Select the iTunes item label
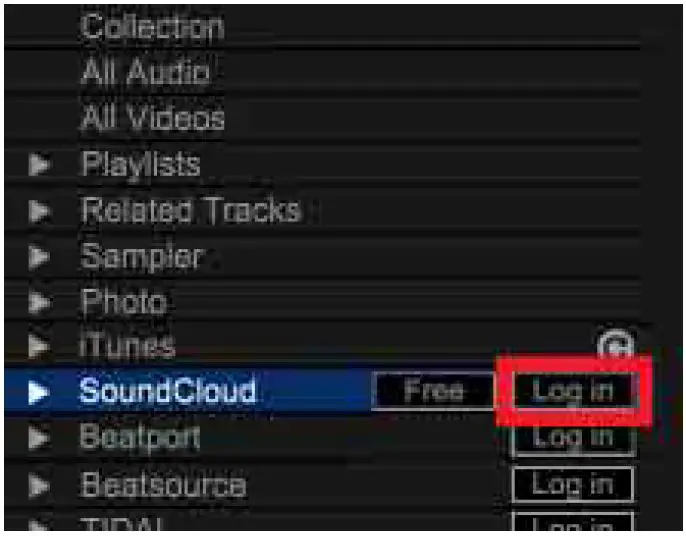The image size is (686, 536). [127, 345]
